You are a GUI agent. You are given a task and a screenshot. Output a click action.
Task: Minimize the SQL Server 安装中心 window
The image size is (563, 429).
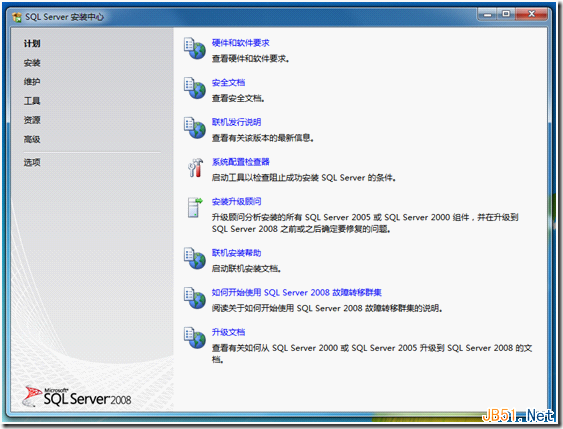487,15
